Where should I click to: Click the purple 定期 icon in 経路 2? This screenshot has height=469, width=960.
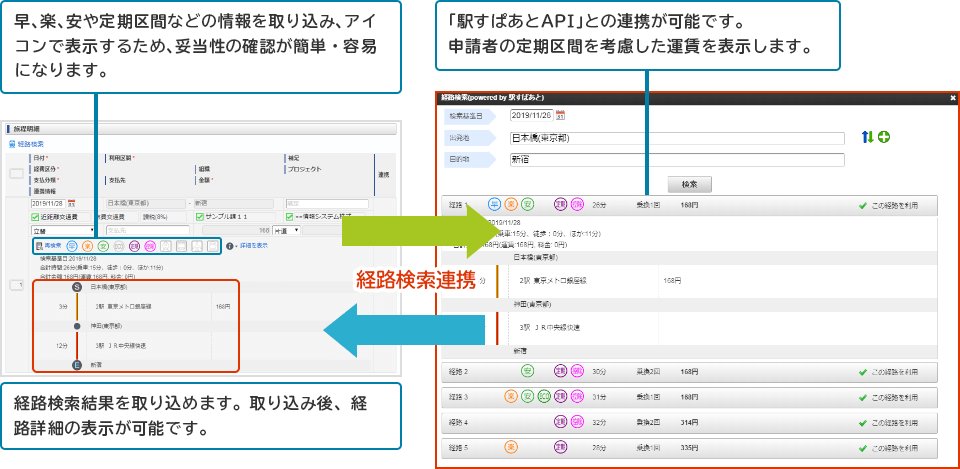560,371
